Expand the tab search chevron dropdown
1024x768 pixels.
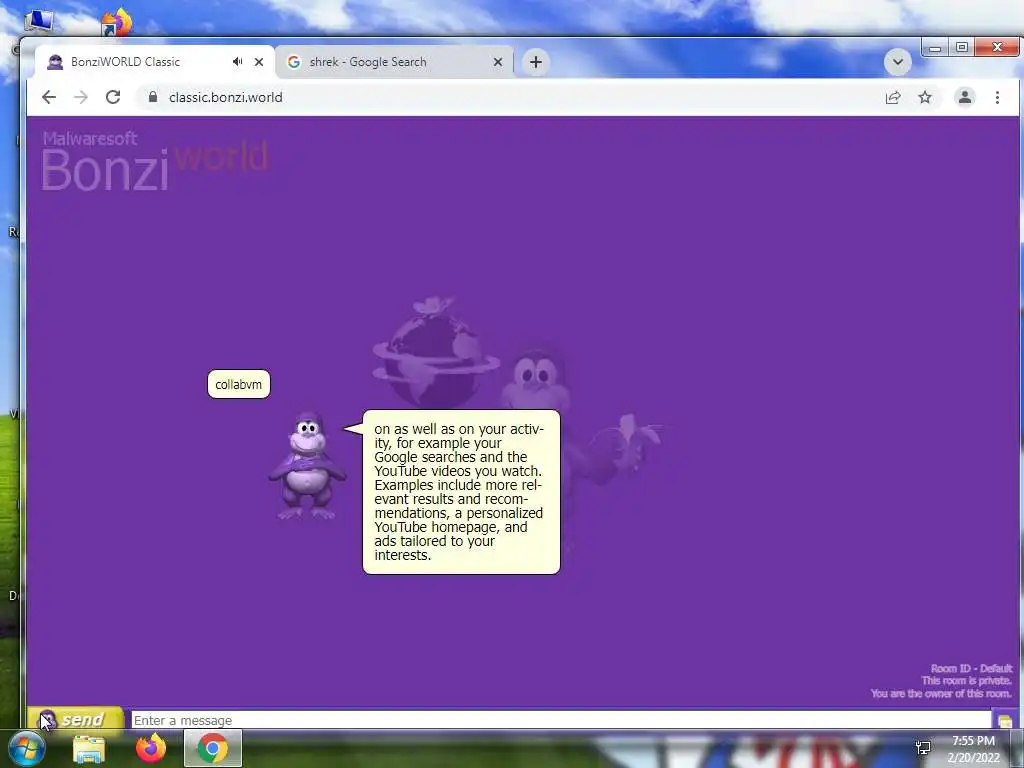(898, 62)
